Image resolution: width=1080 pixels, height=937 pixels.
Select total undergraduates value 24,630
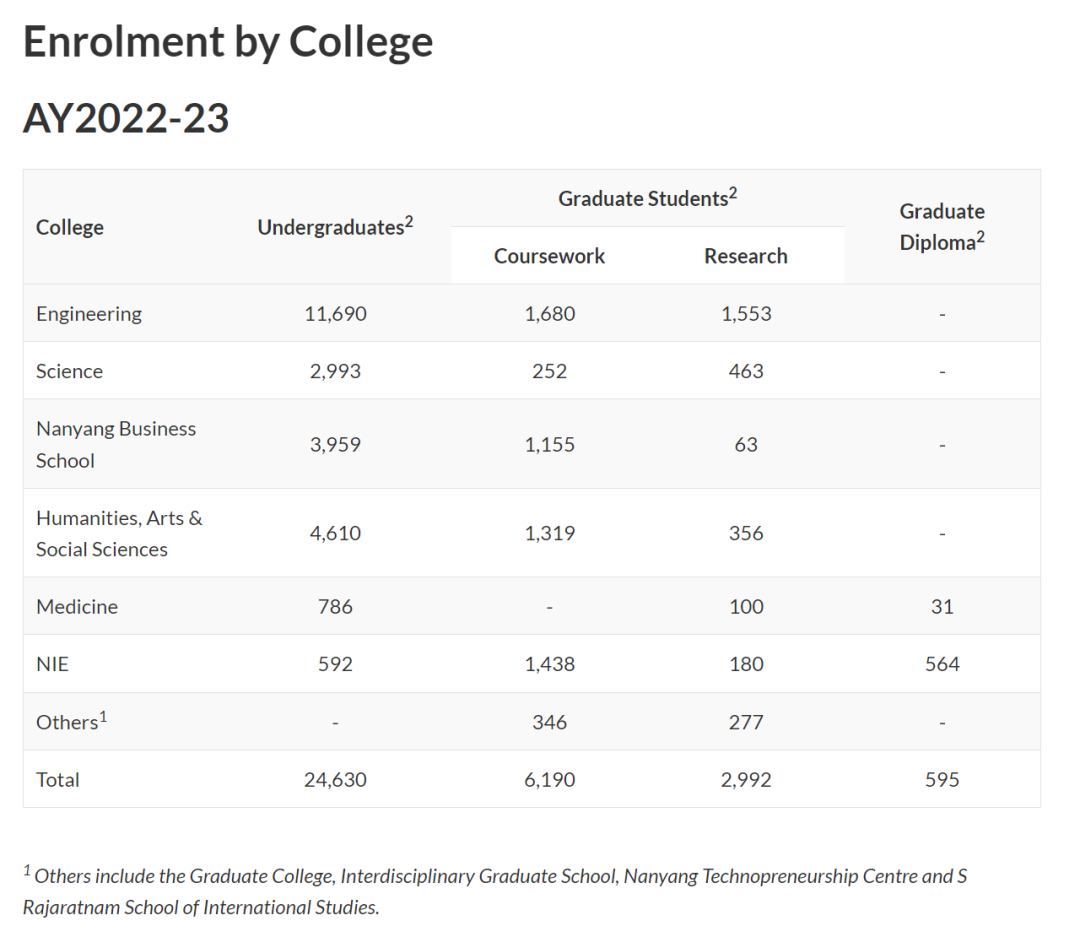tap(335, 780)
